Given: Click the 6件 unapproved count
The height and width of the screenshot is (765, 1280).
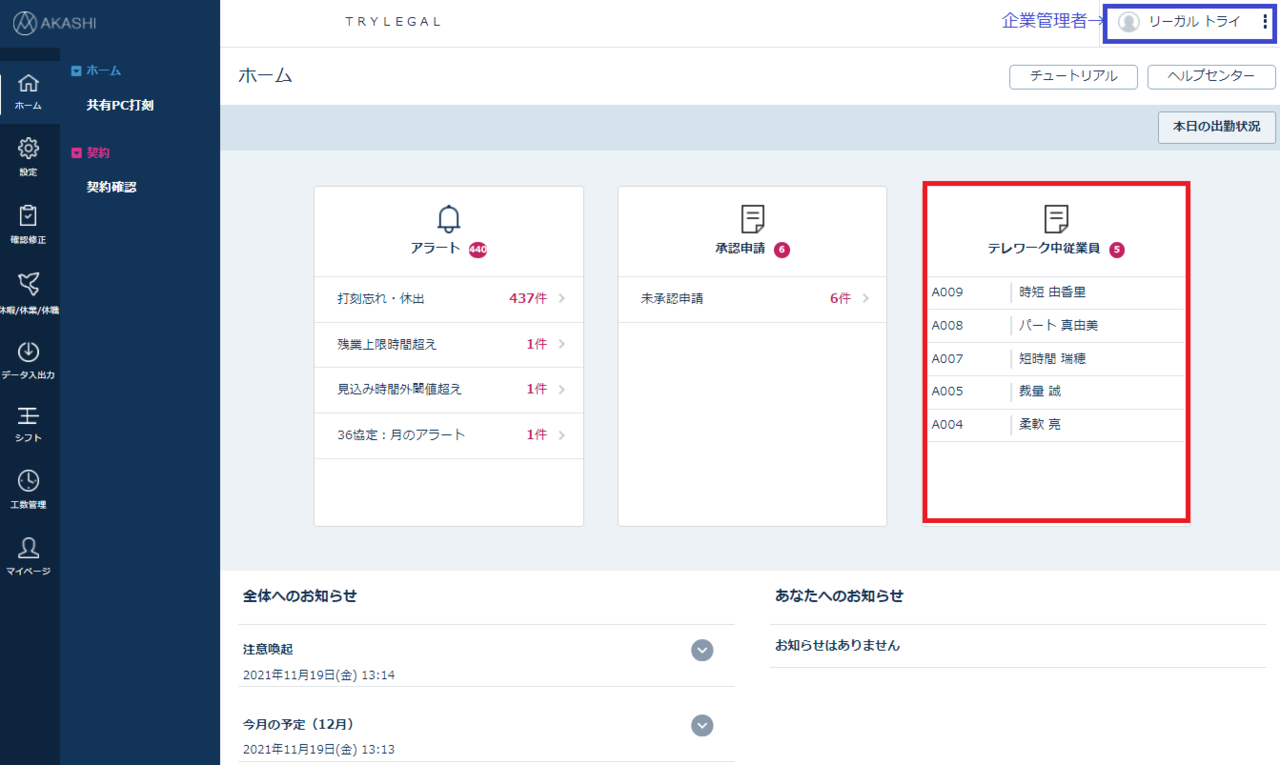Looking at the screenshot, I should point(840,298).
